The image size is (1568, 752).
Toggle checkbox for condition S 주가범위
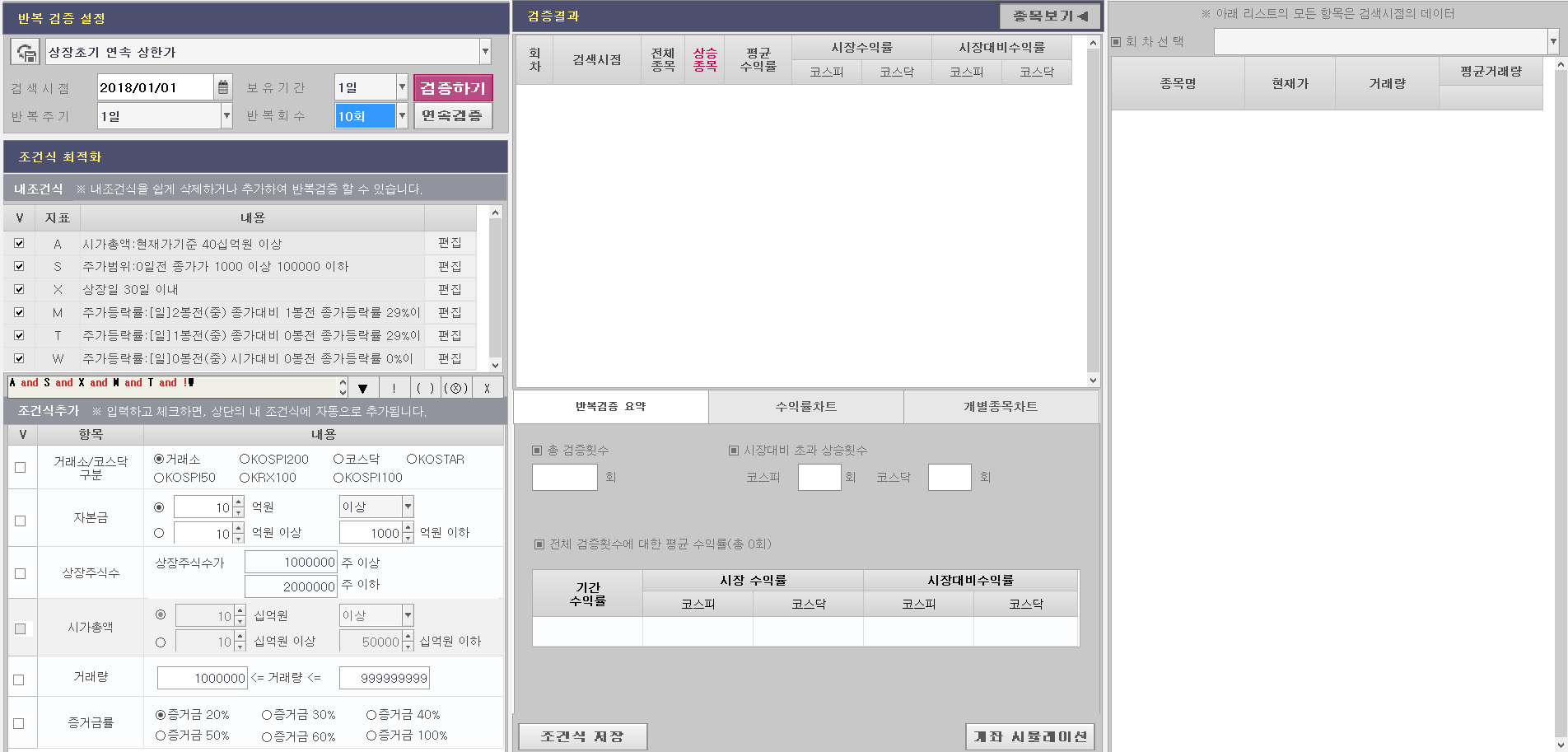(x=19, y=266)
